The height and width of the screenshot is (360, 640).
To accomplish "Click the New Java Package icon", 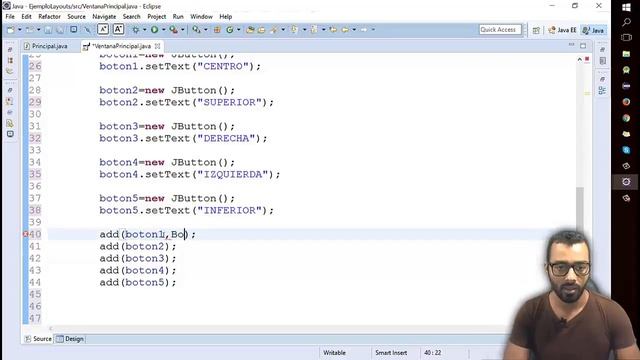I will [x=217, y=30].
